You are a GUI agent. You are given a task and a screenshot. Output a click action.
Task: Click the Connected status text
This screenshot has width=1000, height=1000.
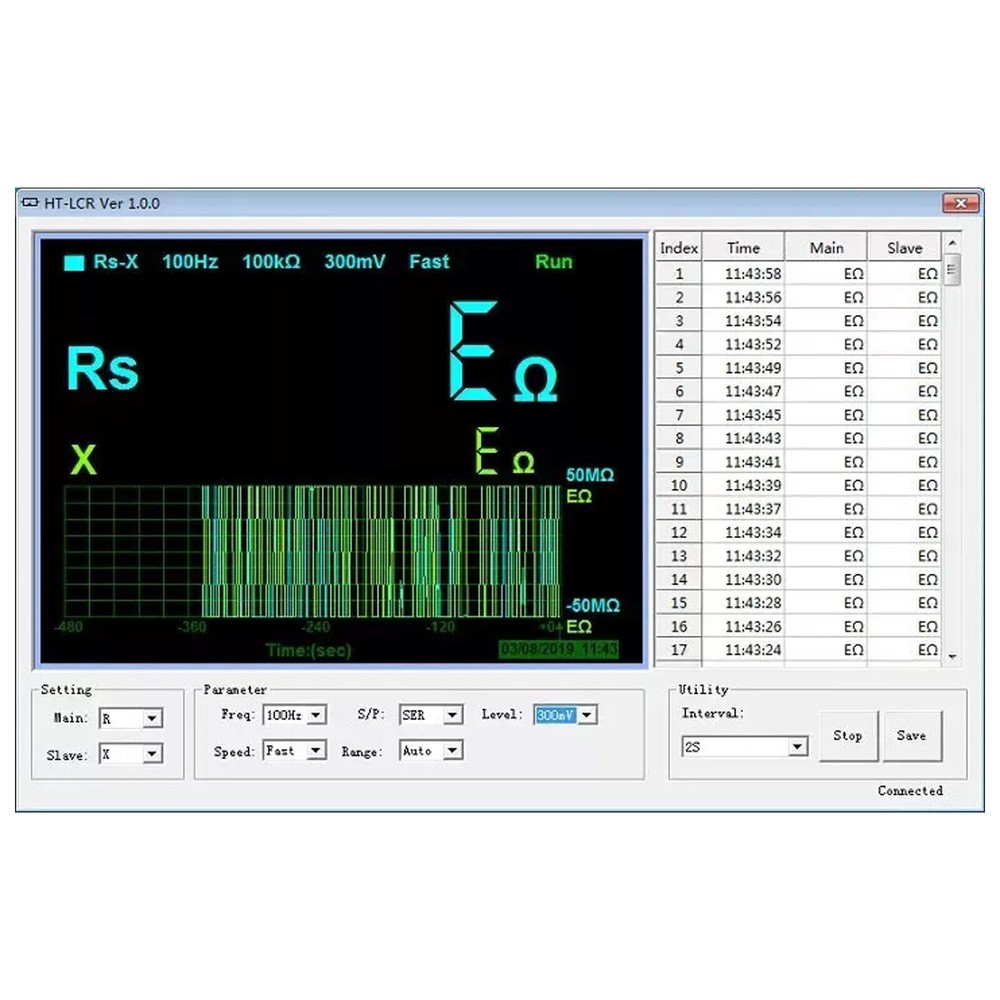point(910,791)
